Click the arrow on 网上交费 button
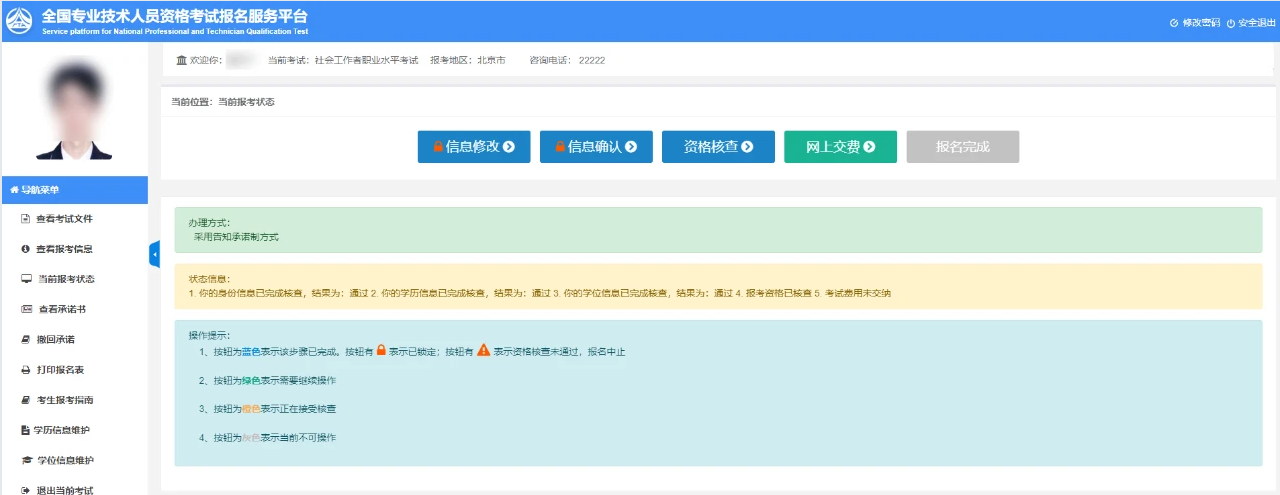 click(868, 147)
